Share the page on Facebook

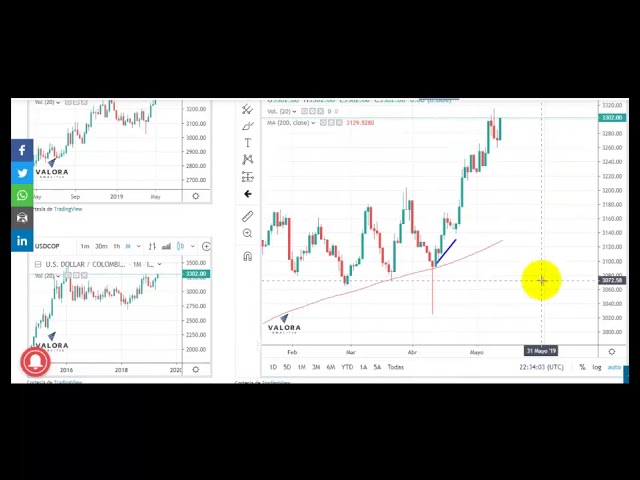(x=22, y=150)
